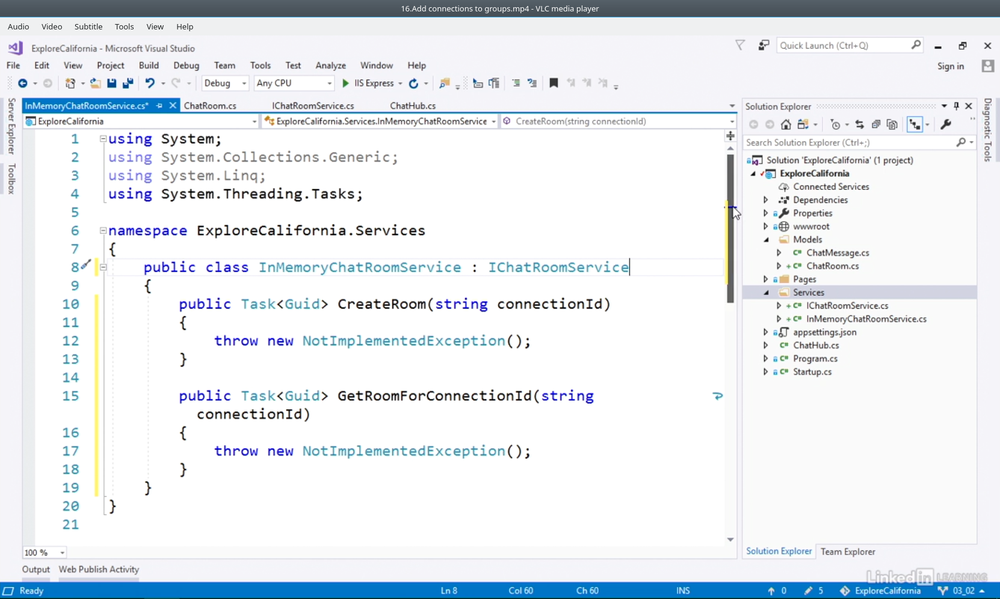The width and height of the screenshot is (1000, 599).
Task: Open the Any CPU platform dropdown
Action: [329, 83]
